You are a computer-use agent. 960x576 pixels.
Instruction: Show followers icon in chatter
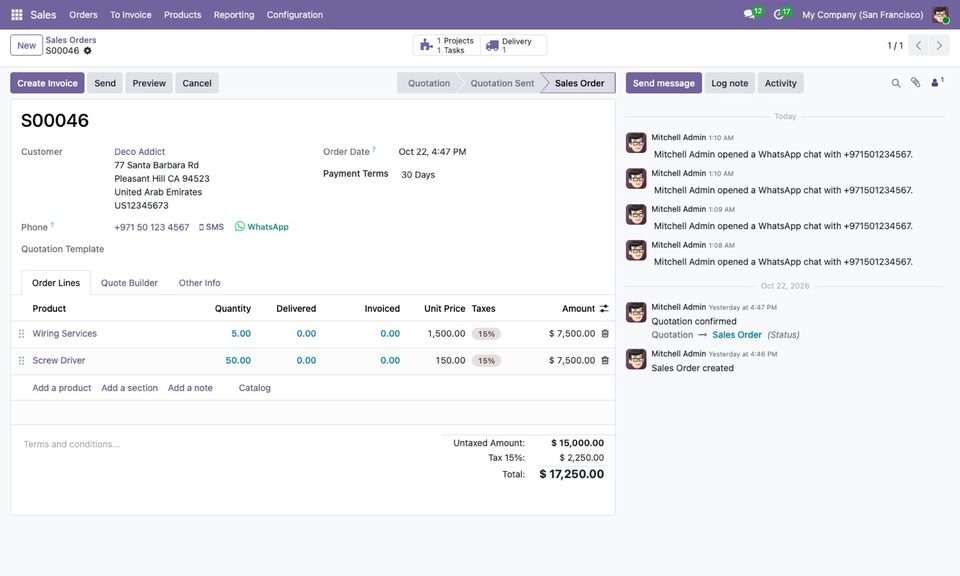937,82
